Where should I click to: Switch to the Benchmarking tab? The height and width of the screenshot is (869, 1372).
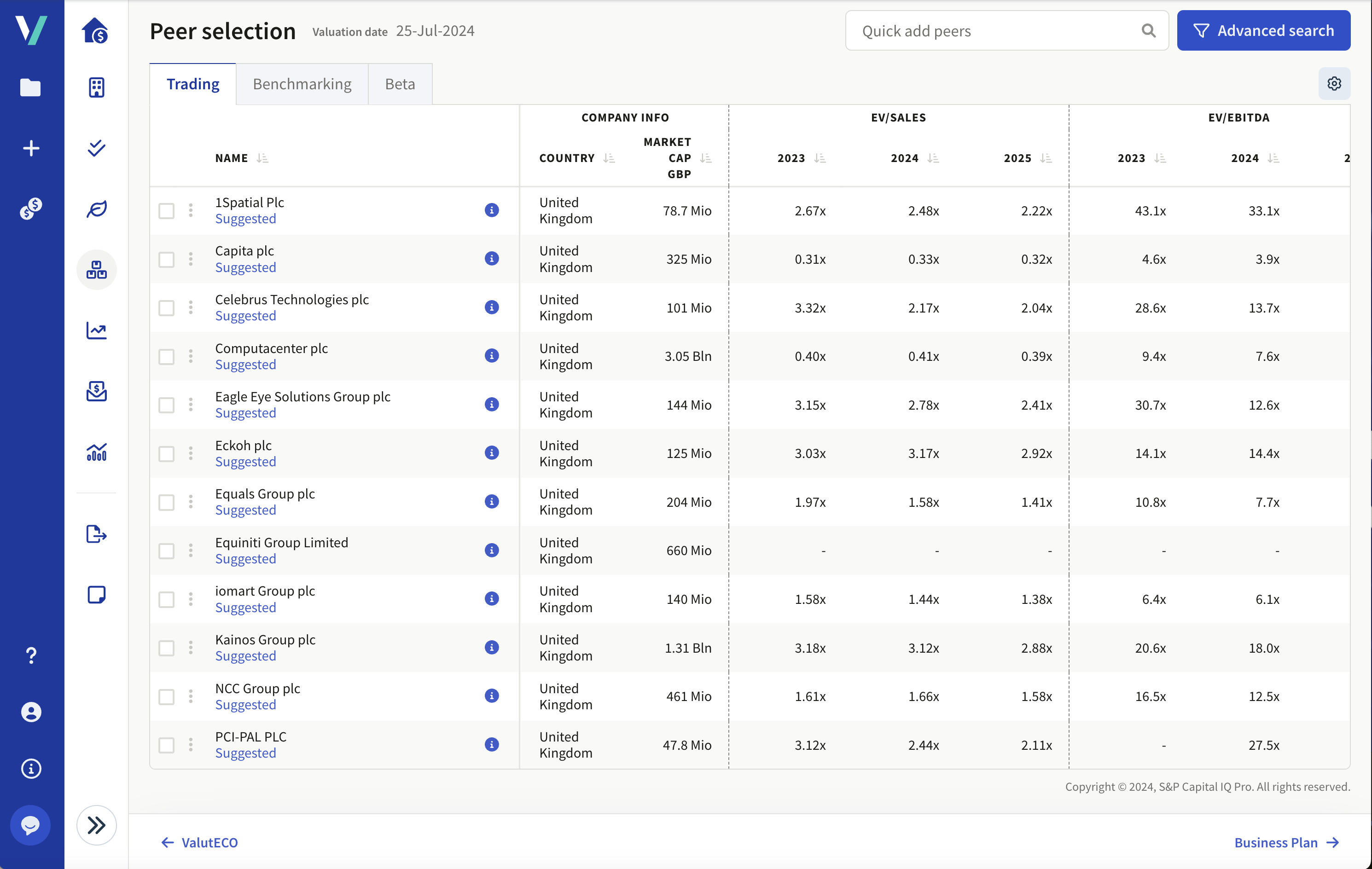302,84
